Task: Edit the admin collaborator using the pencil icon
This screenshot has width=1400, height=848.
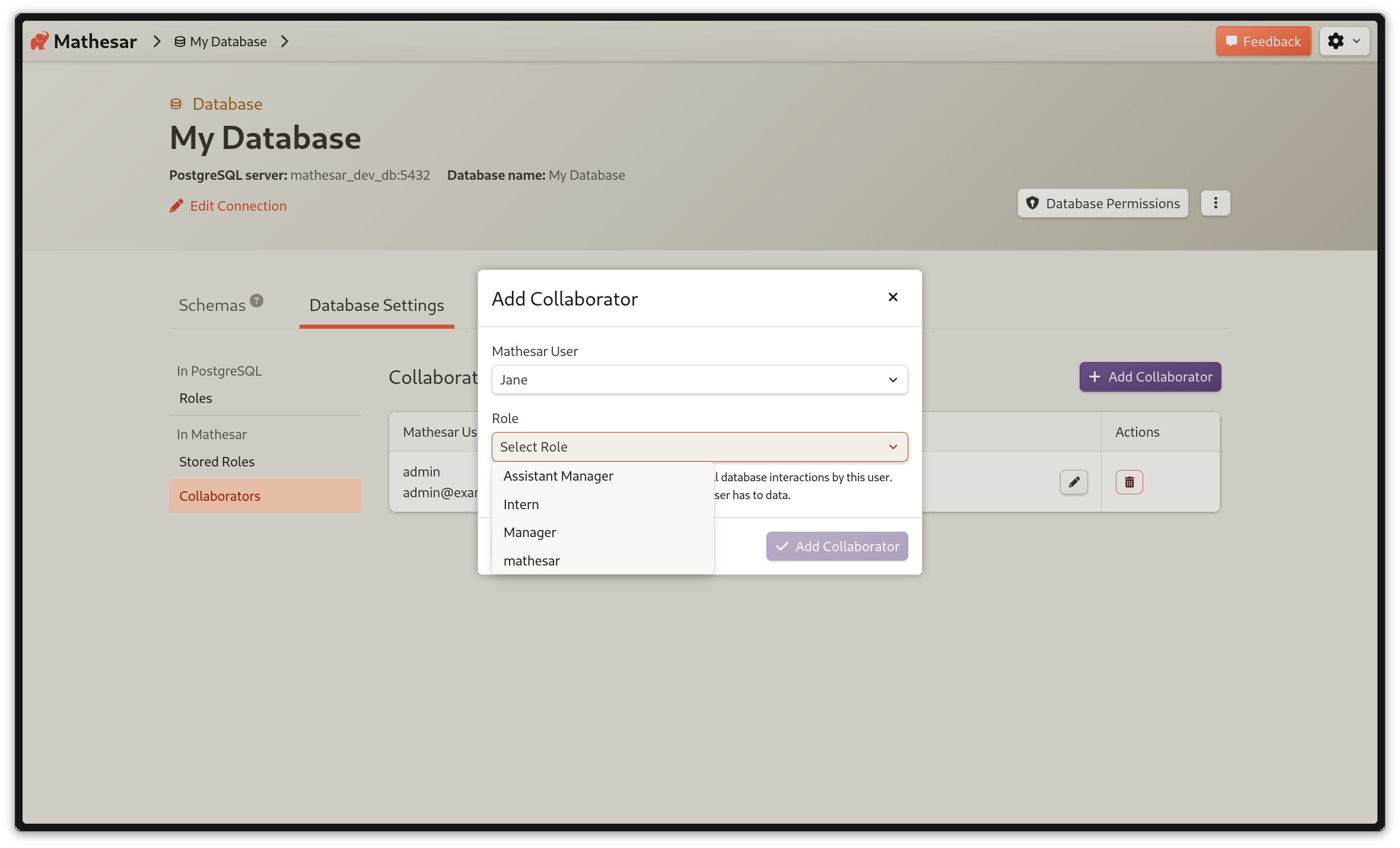Action: [x=1074, y=482]
